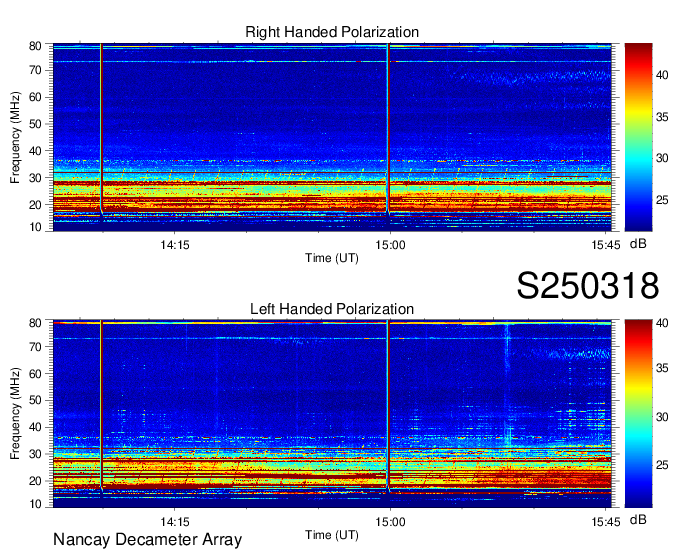680x552 pixels.
Task: Click the dB unit label beside bottom colorbar
Action: 638,519
